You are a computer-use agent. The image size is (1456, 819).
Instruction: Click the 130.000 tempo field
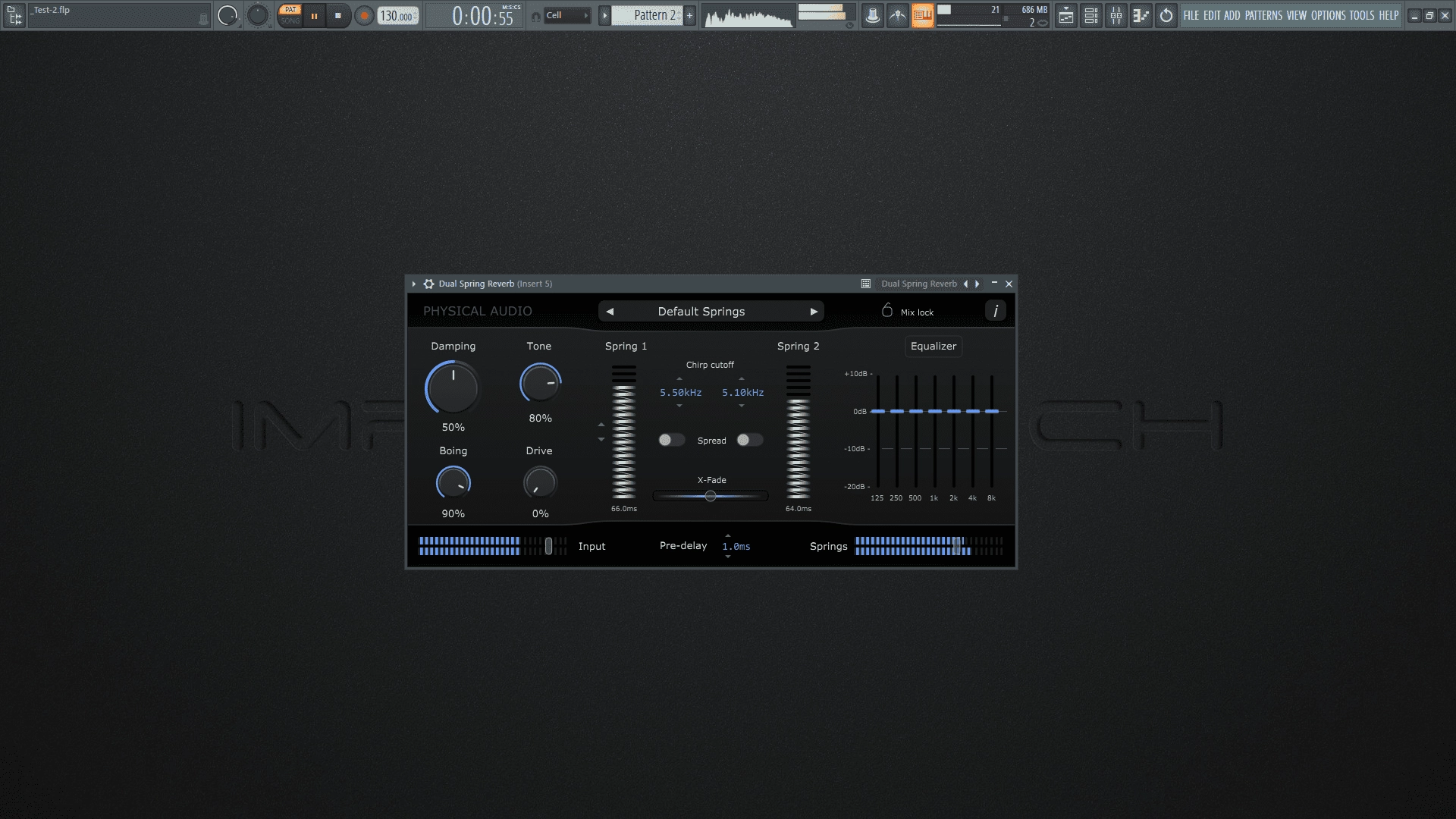coord(398,16)
